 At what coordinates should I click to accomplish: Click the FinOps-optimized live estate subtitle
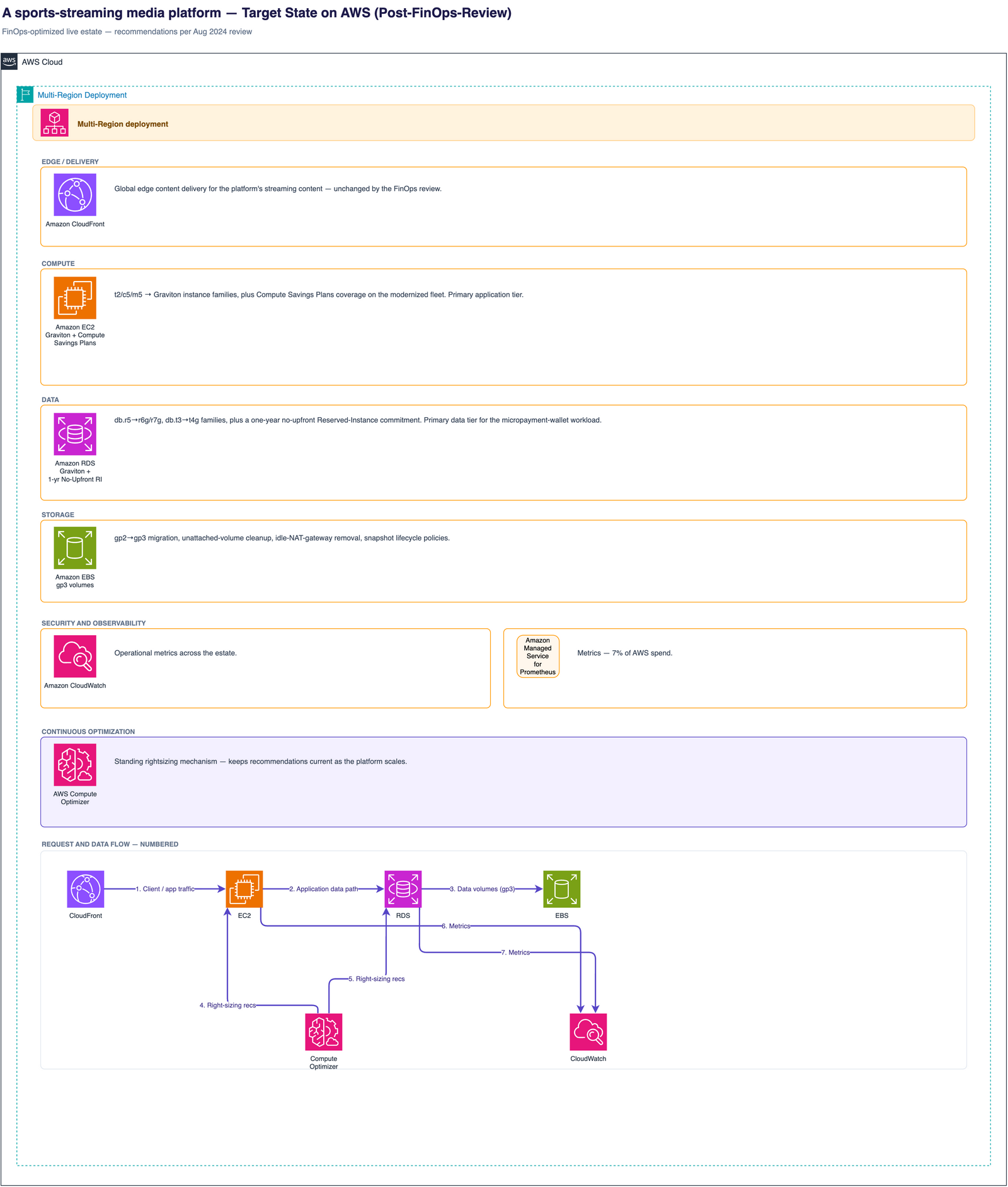(x=127, y=32)
